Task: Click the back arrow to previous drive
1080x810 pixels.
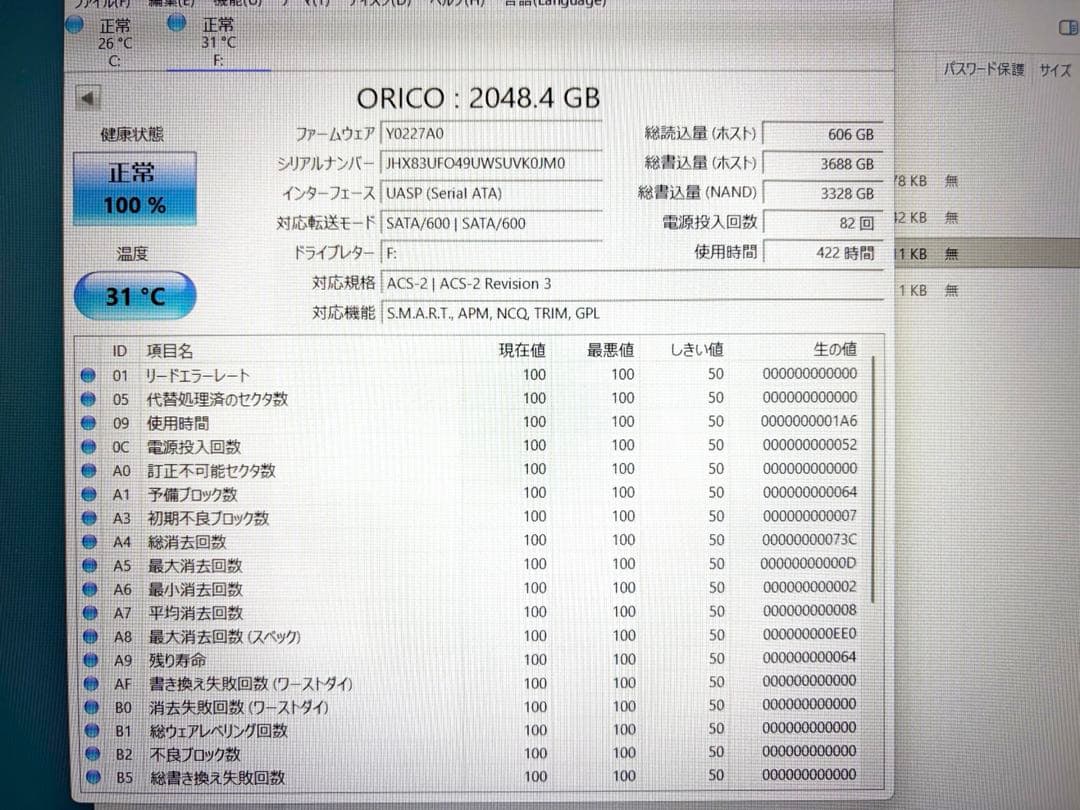Action: point(90,96)
